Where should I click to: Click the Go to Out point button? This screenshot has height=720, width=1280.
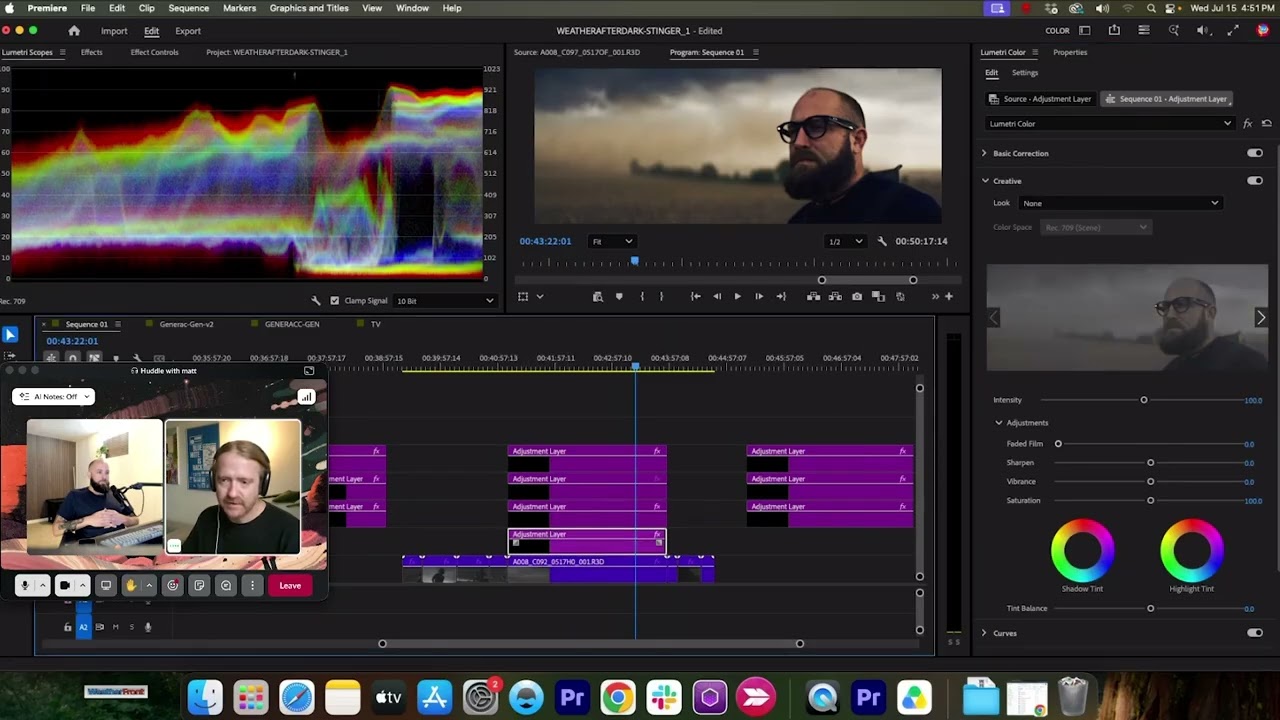781,296
